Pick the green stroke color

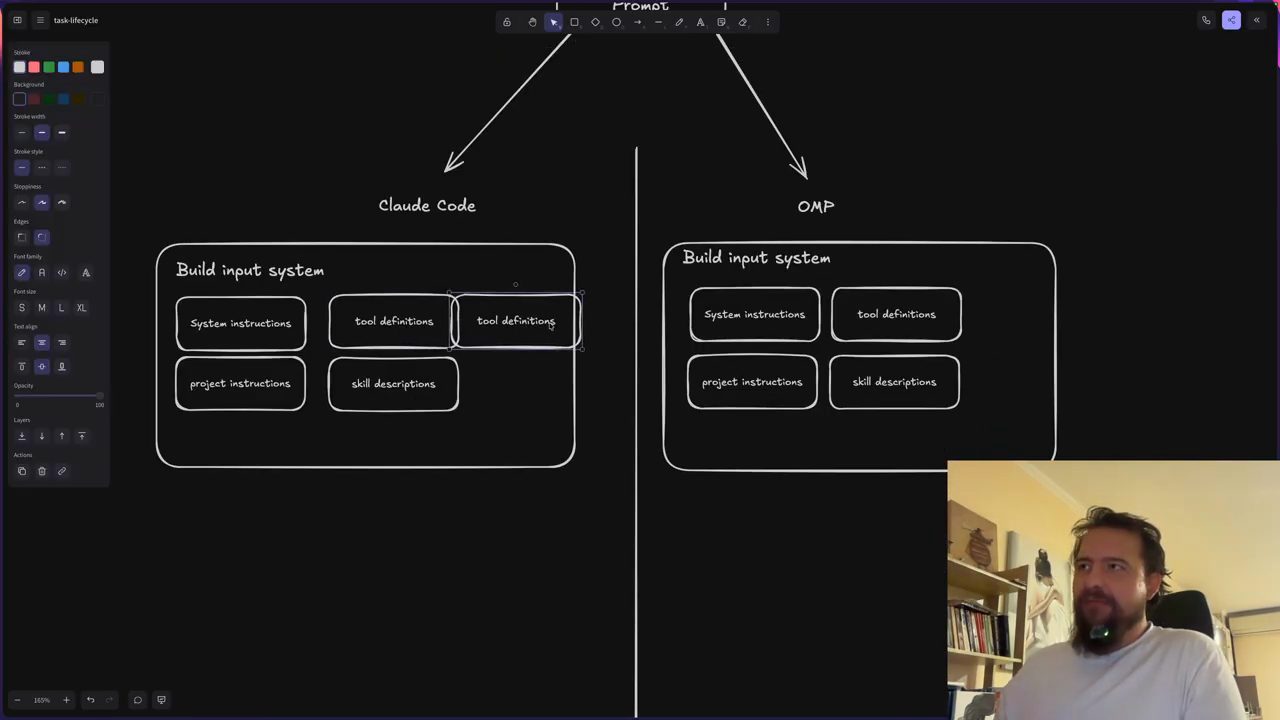coord(49,67)
